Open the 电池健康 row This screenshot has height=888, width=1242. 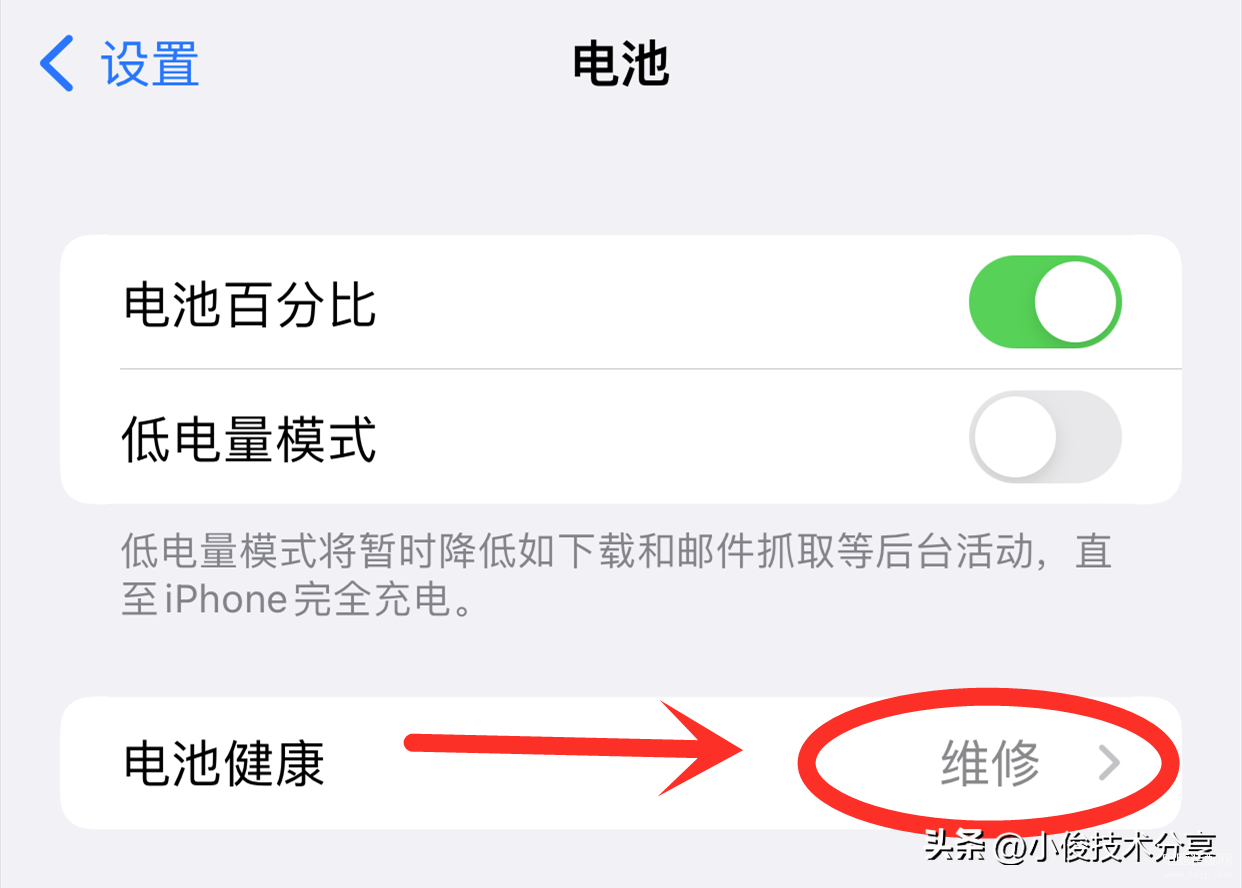620,764
